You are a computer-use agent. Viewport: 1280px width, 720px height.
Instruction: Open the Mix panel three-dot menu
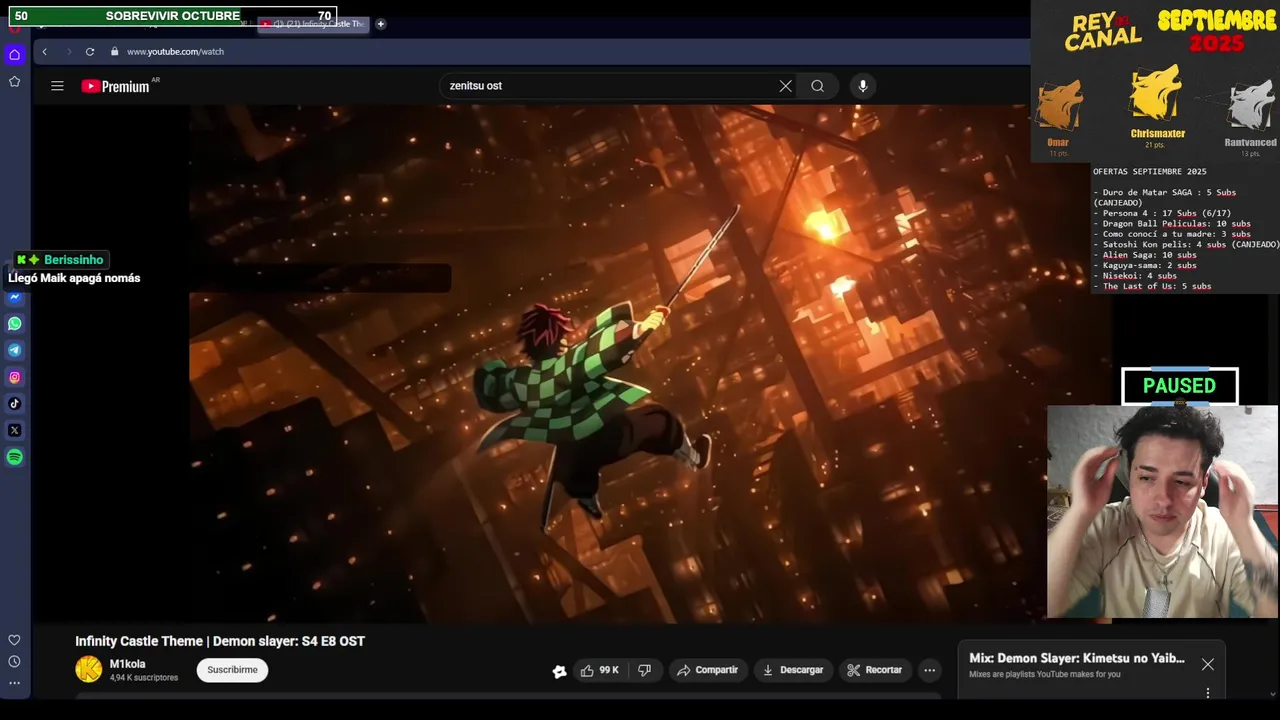(1208, 693)
